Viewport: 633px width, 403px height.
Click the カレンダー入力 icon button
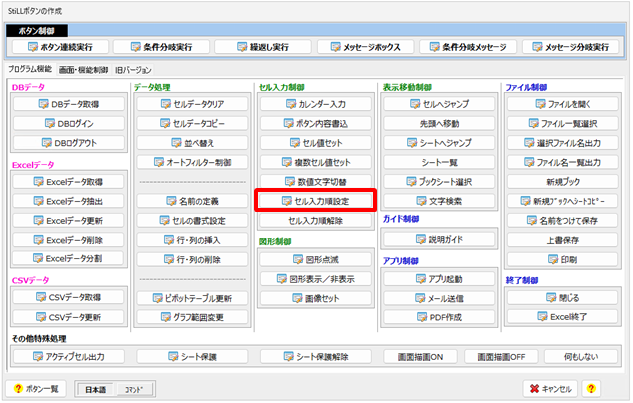click(315, 104)
